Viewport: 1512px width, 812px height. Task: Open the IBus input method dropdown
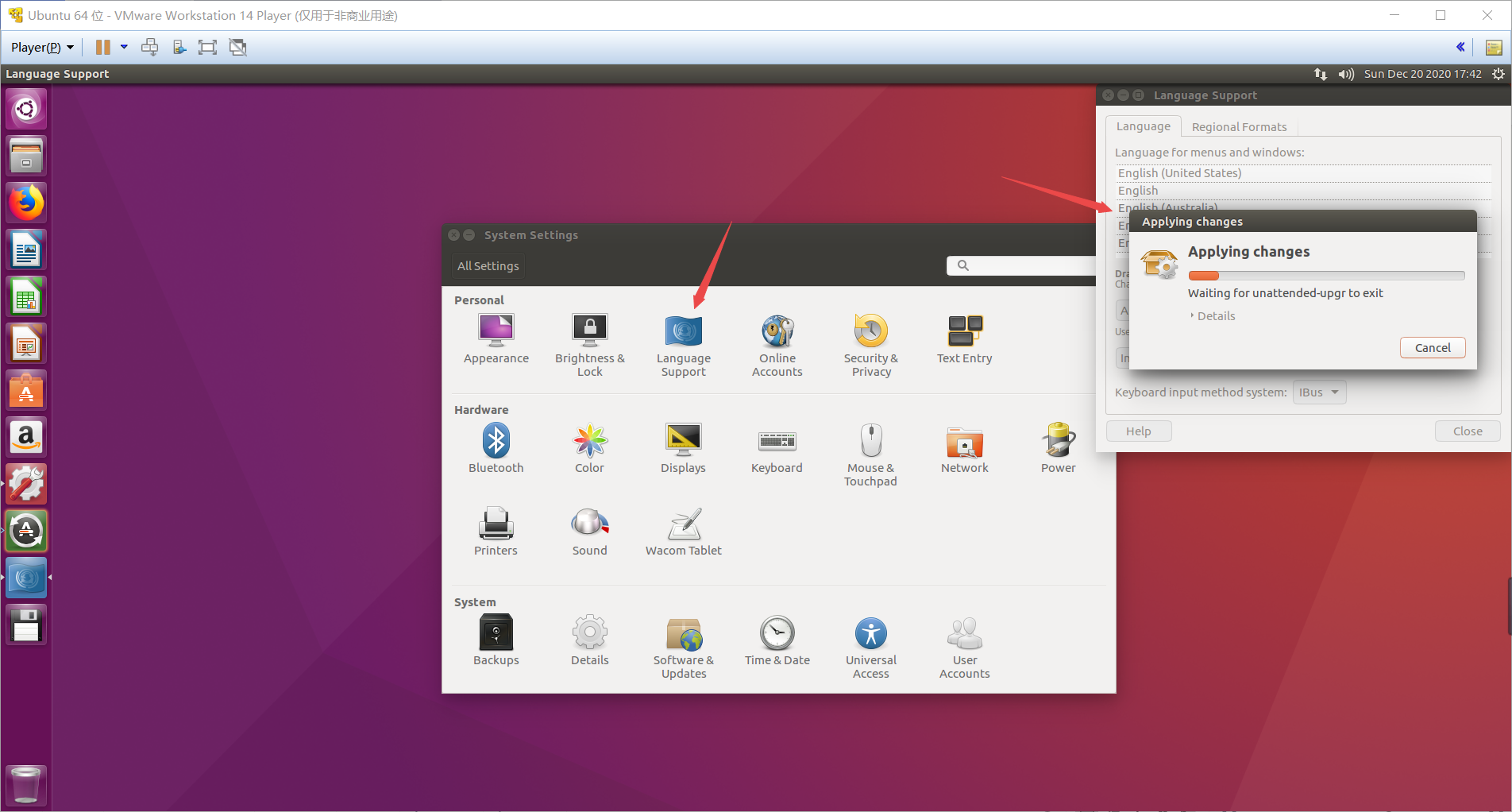tap(1319, 392)
